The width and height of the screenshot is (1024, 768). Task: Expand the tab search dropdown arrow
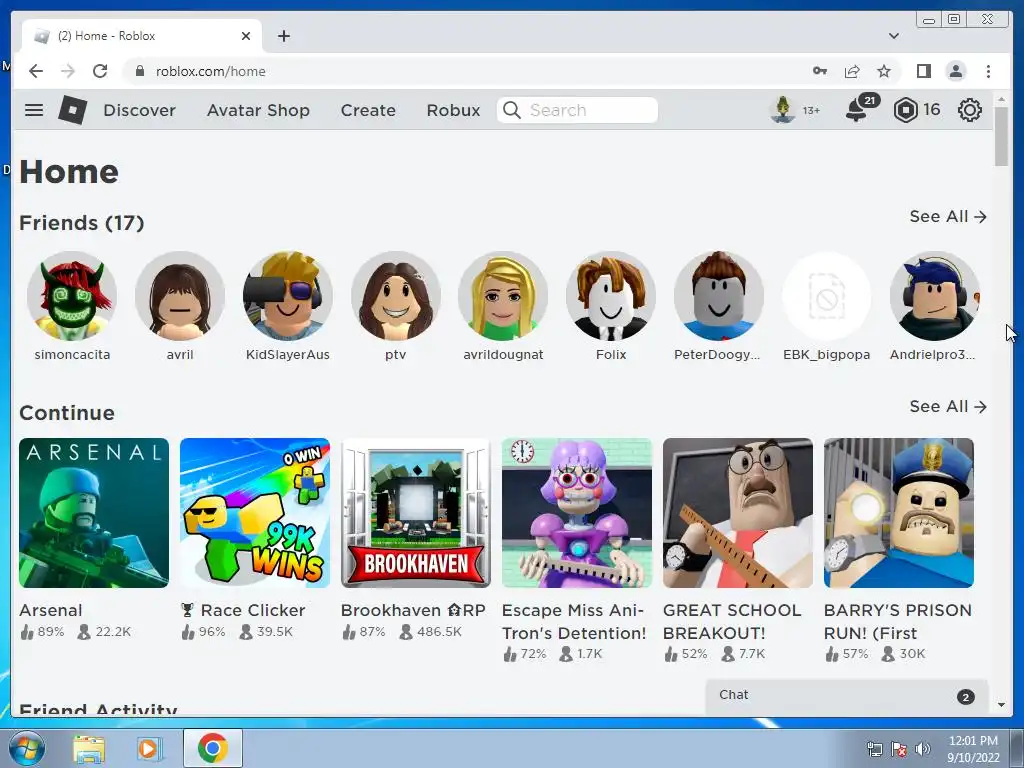[893, 36]
